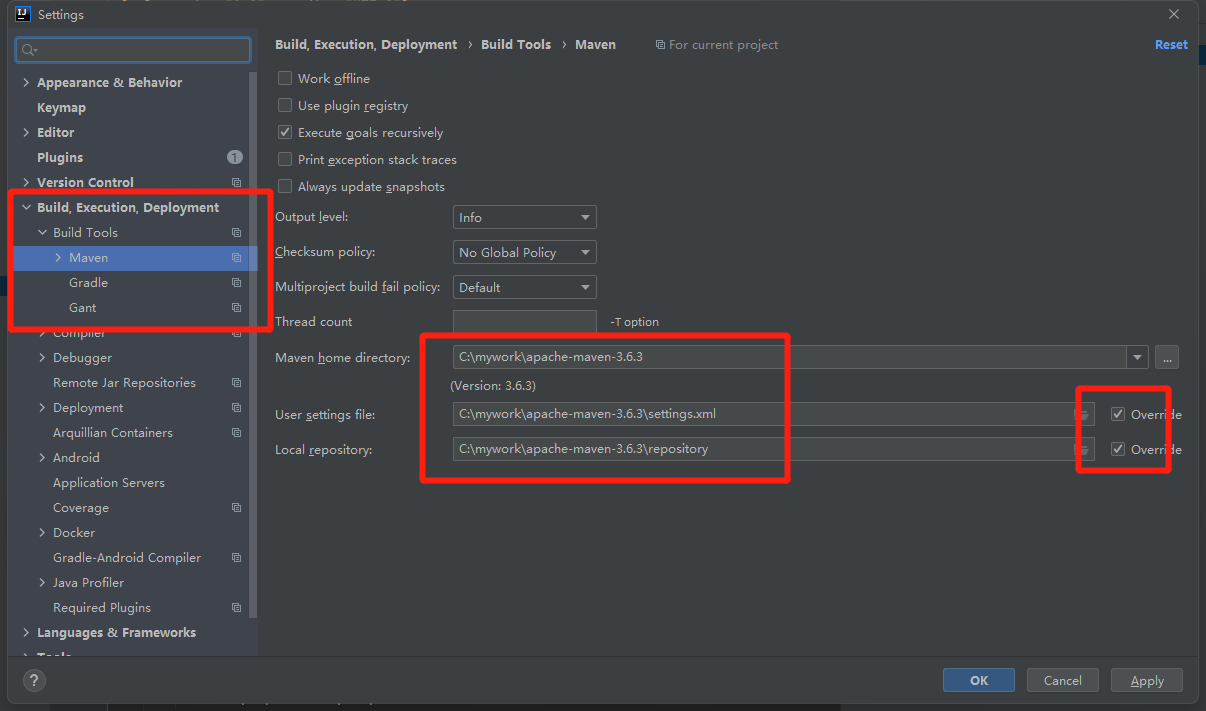Click the search magnifier icon in settings search

pos(28,50)
